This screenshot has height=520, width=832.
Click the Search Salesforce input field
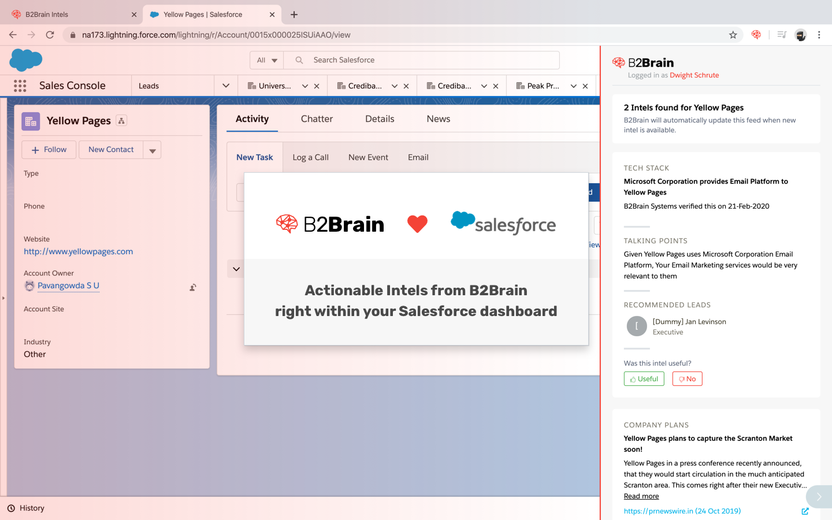coord(422,60)
